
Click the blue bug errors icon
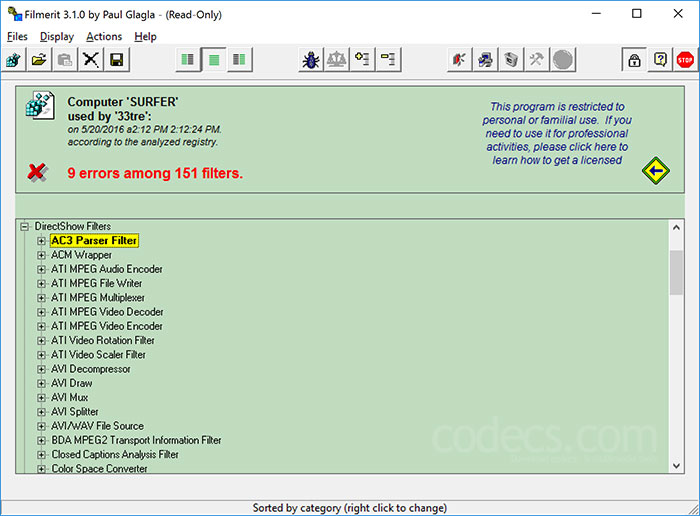pyautogui.click(x=311, y=59)
